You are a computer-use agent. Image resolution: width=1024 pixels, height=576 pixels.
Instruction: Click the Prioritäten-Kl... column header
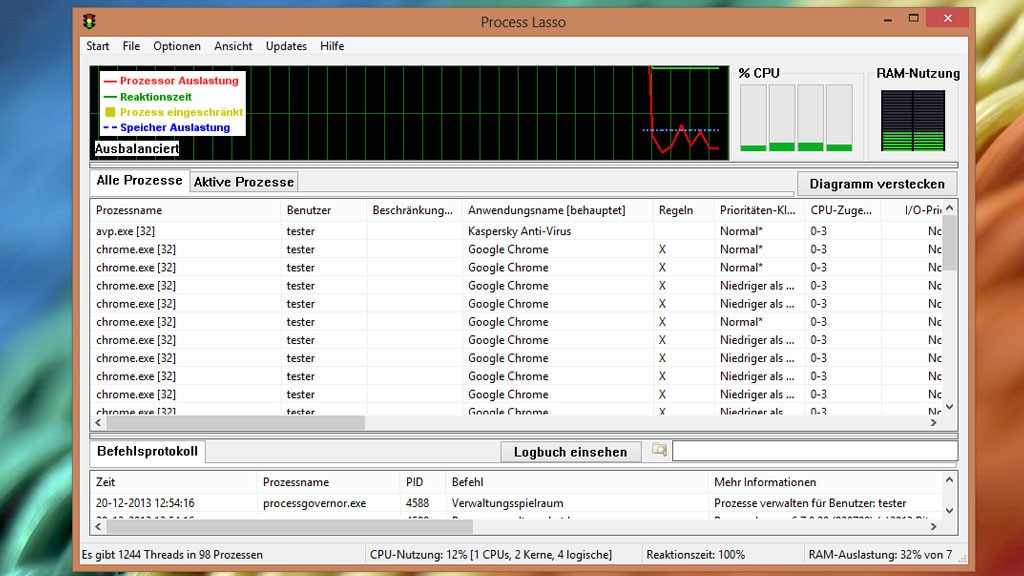pos(759,210)
